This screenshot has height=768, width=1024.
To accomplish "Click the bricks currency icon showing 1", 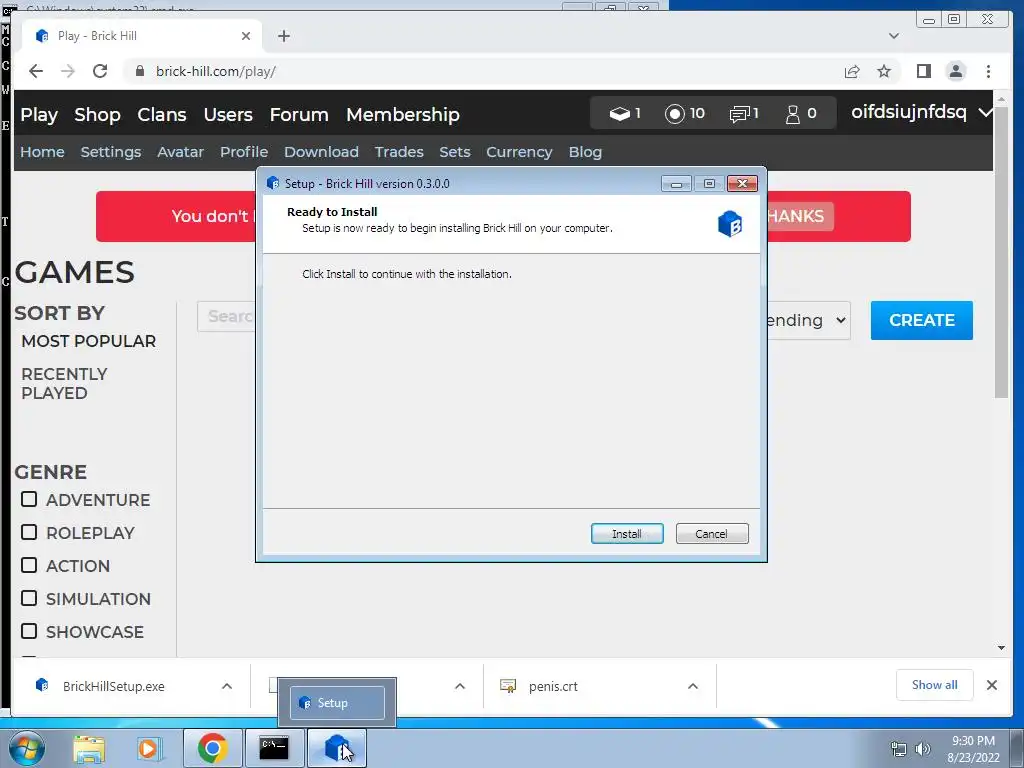I will 619,114.
